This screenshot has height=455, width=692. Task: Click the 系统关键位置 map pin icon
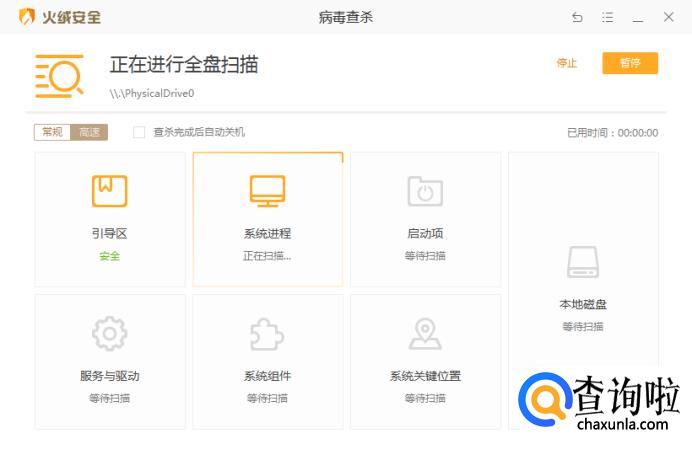[425, 334]
